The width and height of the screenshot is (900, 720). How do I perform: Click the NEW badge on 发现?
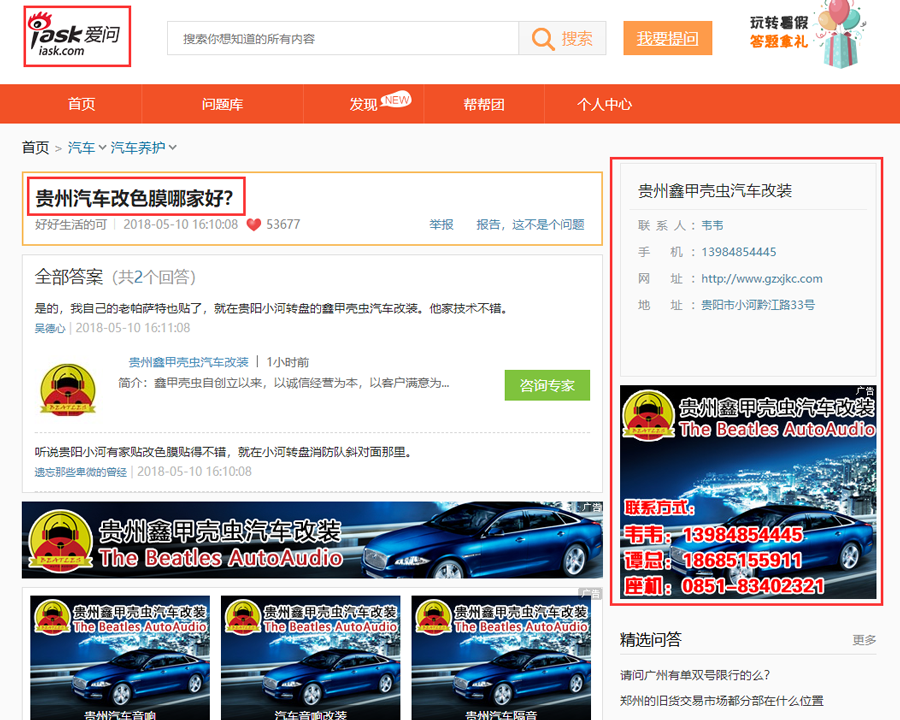click(396, 100)
